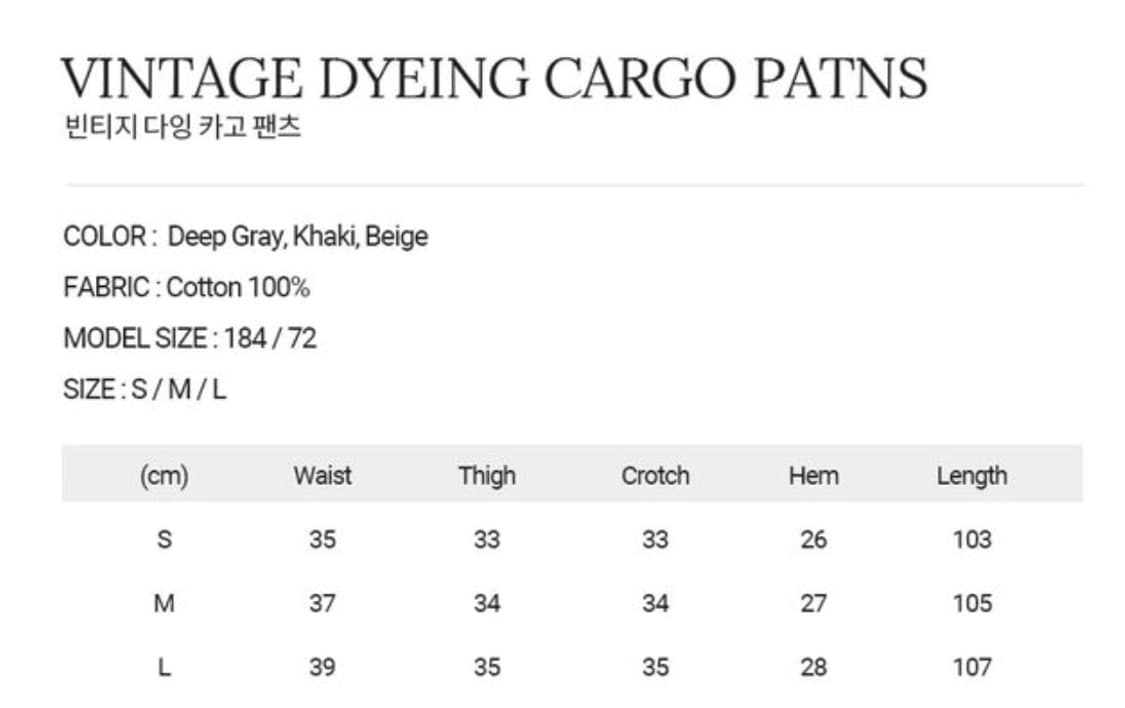
Task: Select the length value 105 for size M
Action: [971, 604]
